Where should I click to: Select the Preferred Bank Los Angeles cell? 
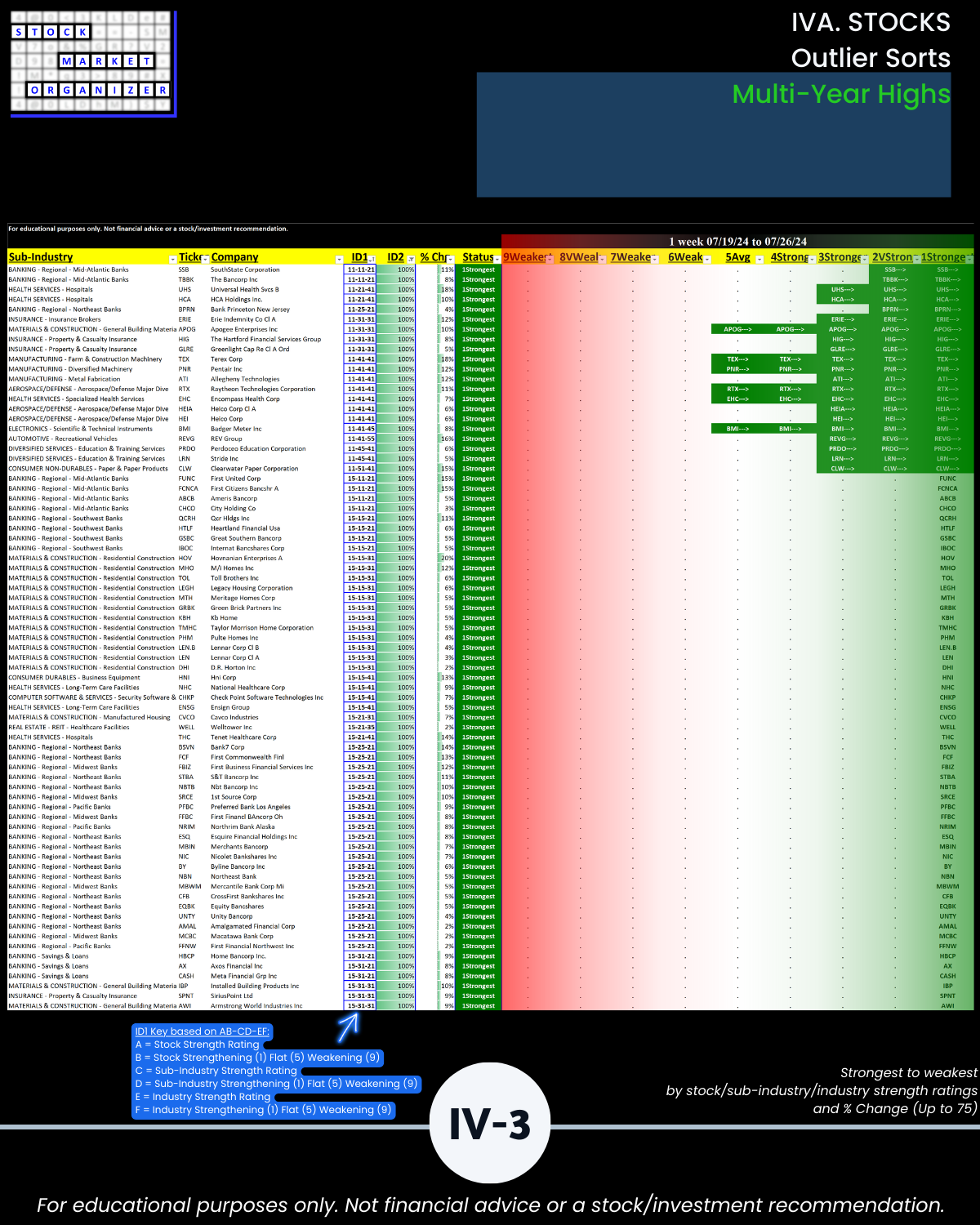point(276,807)
